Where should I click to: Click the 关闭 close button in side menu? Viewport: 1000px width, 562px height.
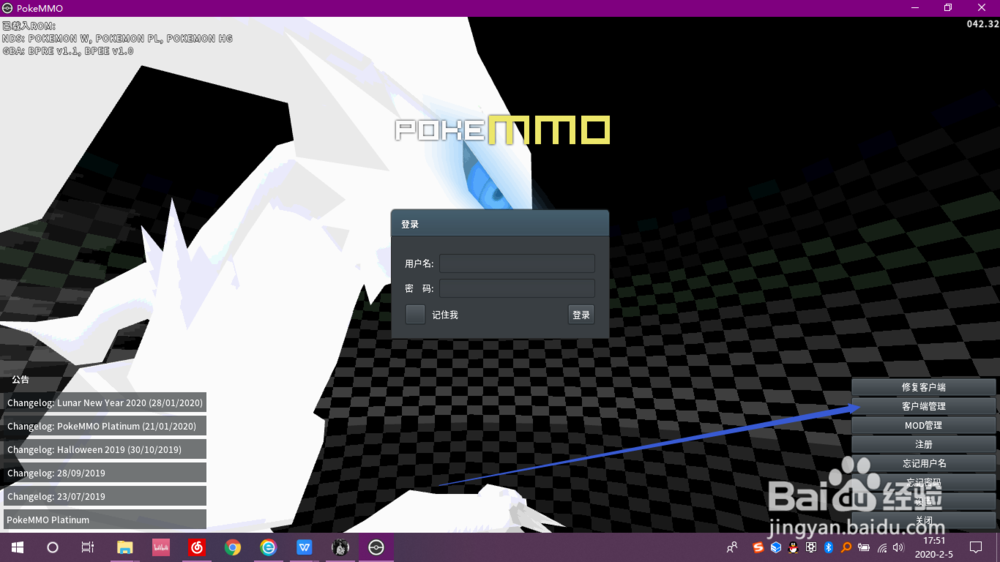pos(923,521)
